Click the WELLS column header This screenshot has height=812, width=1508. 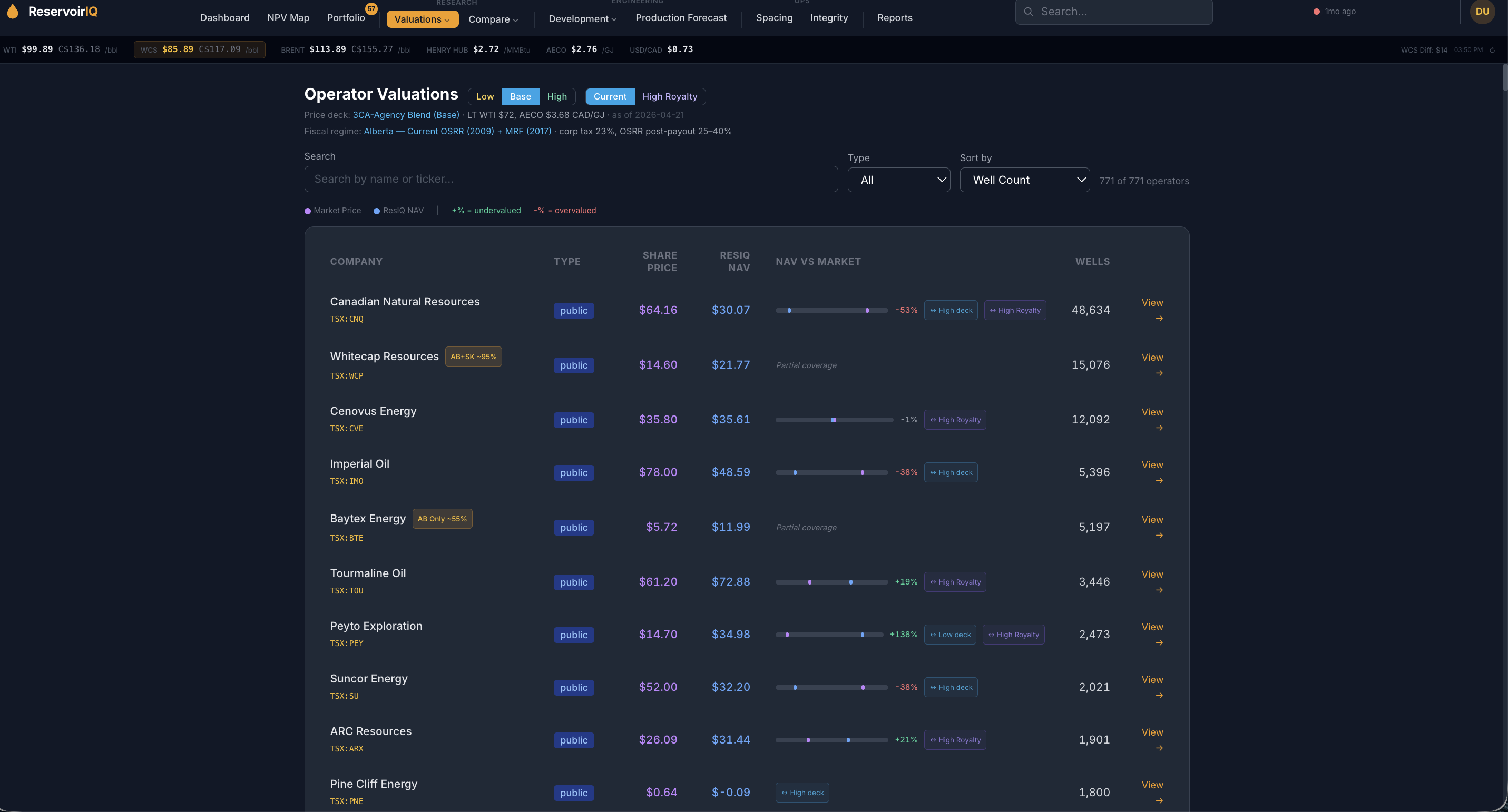tap(1092, 262)
